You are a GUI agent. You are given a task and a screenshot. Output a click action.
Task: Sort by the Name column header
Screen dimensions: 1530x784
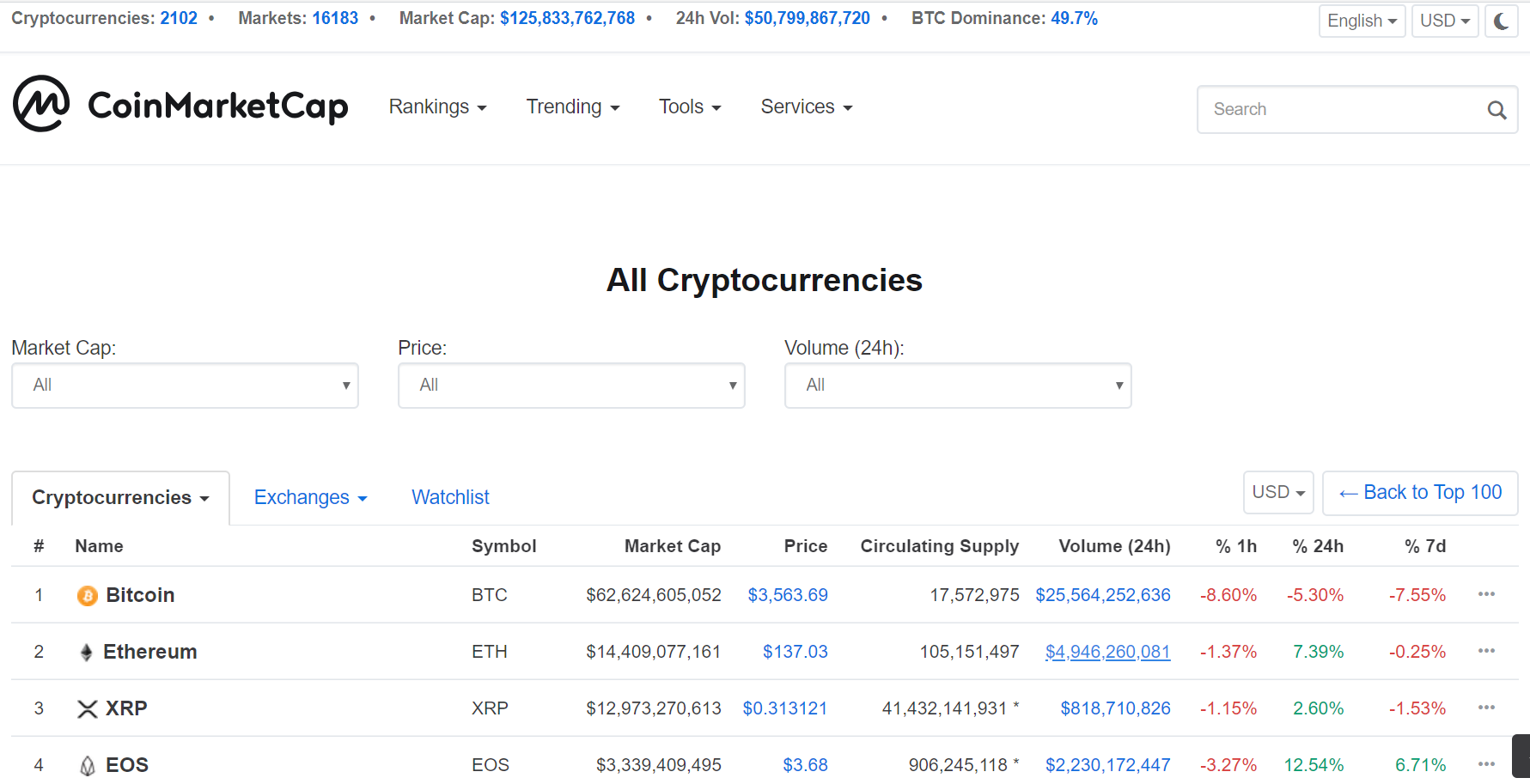(x=99, y=546)
